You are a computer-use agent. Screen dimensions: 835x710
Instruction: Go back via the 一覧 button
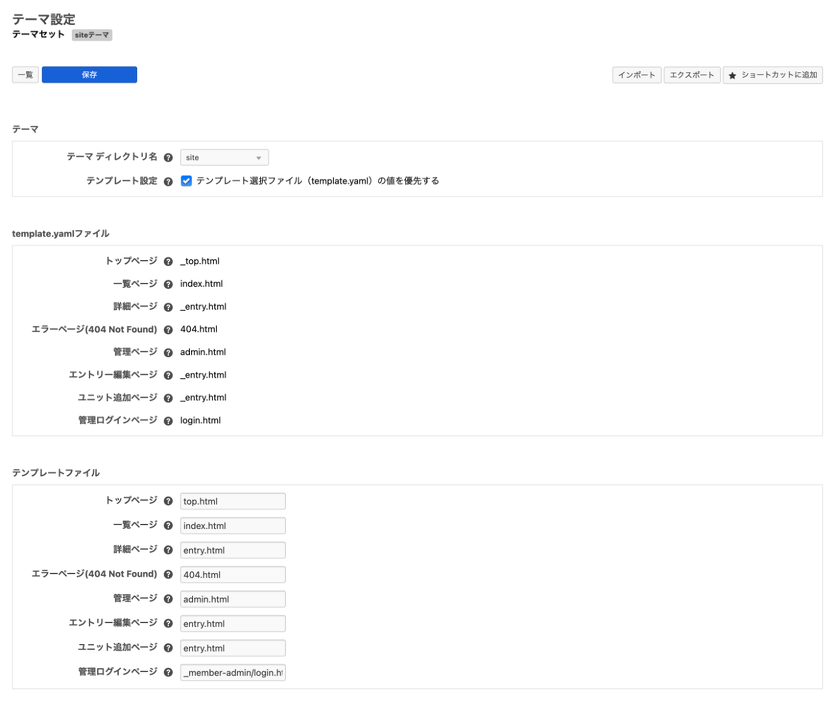(25, 75)
